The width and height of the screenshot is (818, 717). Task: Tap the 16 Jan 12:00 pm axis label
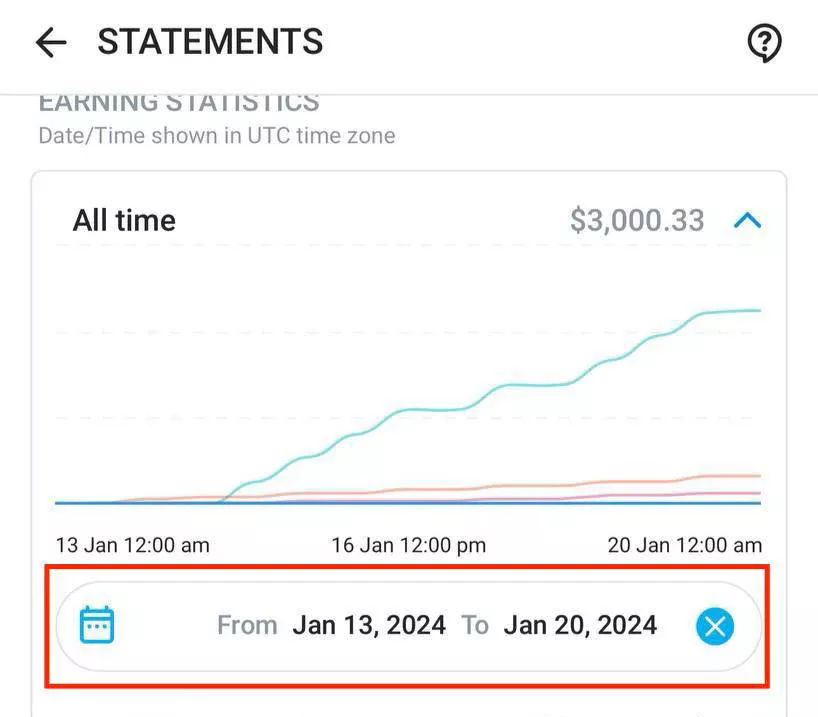pyautogui.click(x=409, y=545)
